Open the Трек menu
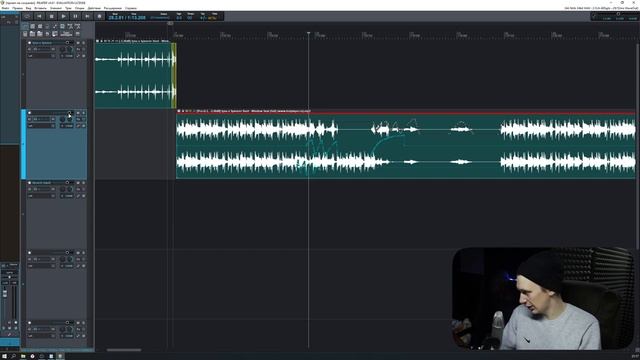The image size is (640, 360). tap(68, 8)
